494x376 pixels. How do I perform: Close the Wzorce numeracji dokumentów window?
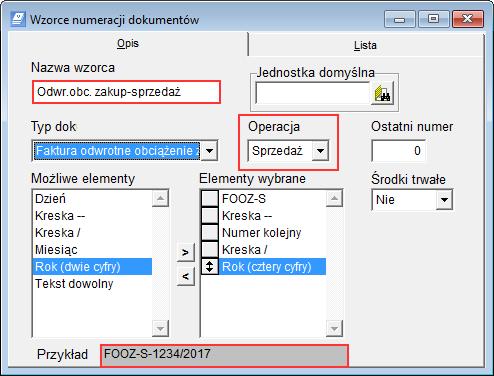[468, 19]
